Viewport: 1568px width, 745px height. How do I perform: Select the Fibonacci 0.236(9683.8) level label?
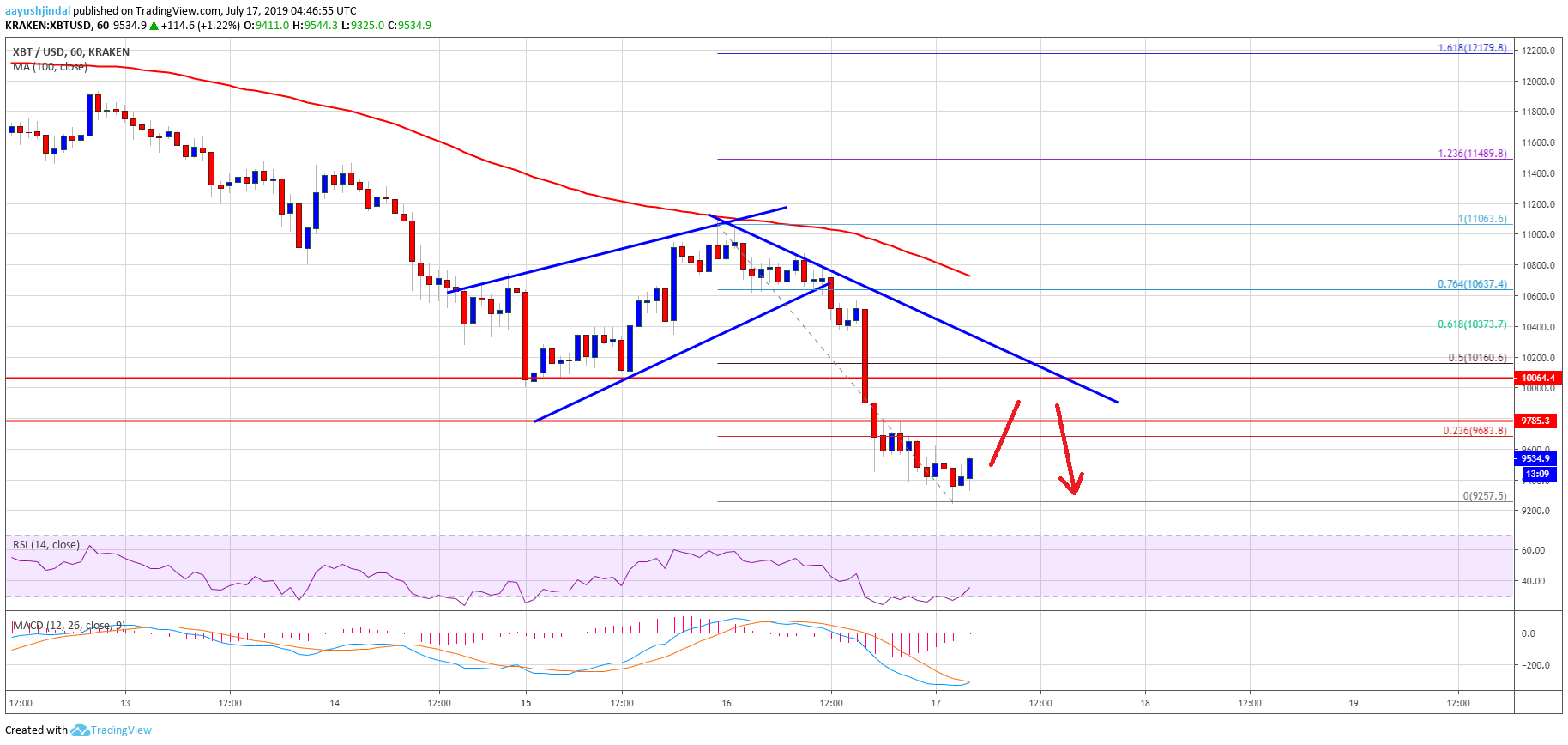tap(1475, 431)
